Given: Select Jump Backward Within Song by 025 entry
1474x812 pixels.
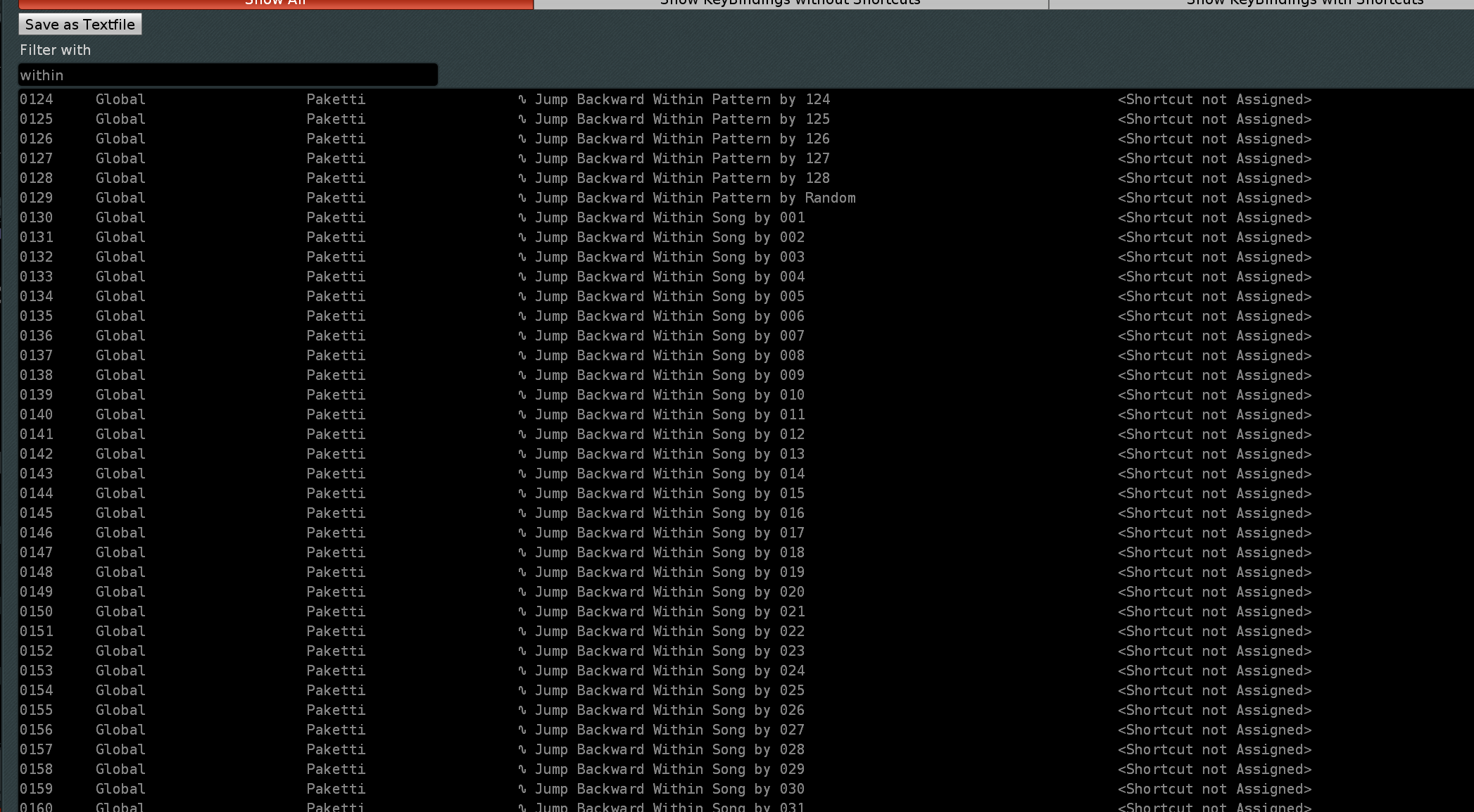Looking at the screenshot, I should 669,691.
